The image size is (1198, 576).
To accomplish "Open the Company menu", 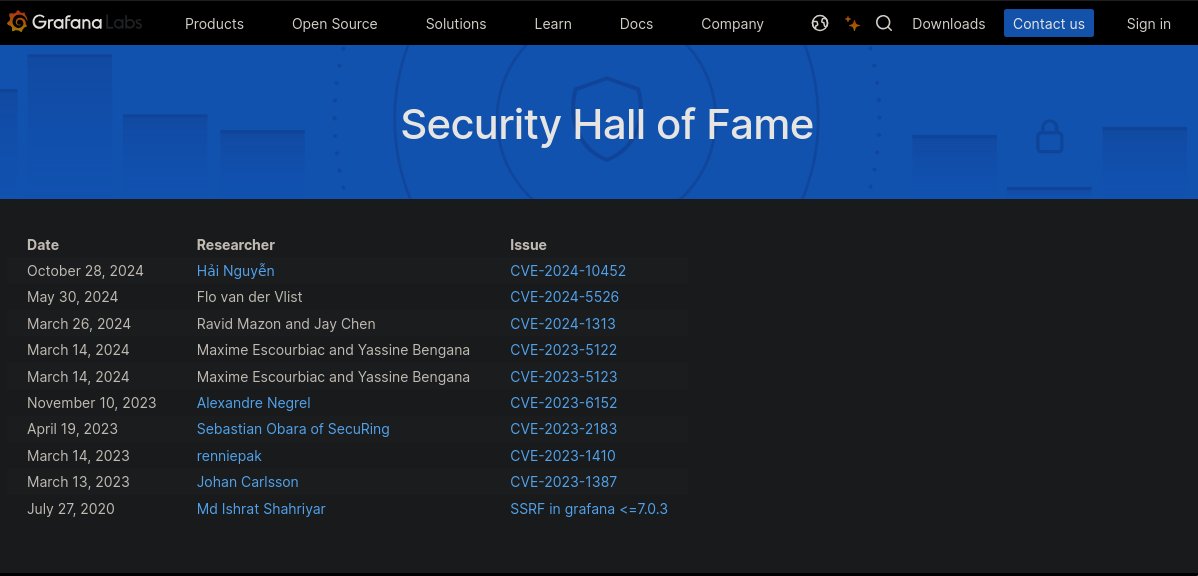I will [x=732, y=23].
